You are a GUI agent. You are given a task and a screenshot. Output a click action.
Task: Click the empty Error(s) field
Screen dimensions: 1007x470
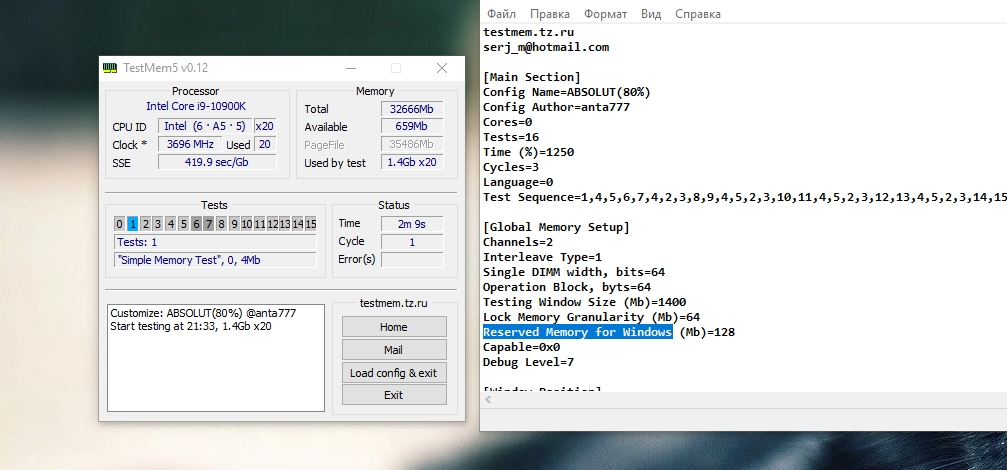(412, 259)
